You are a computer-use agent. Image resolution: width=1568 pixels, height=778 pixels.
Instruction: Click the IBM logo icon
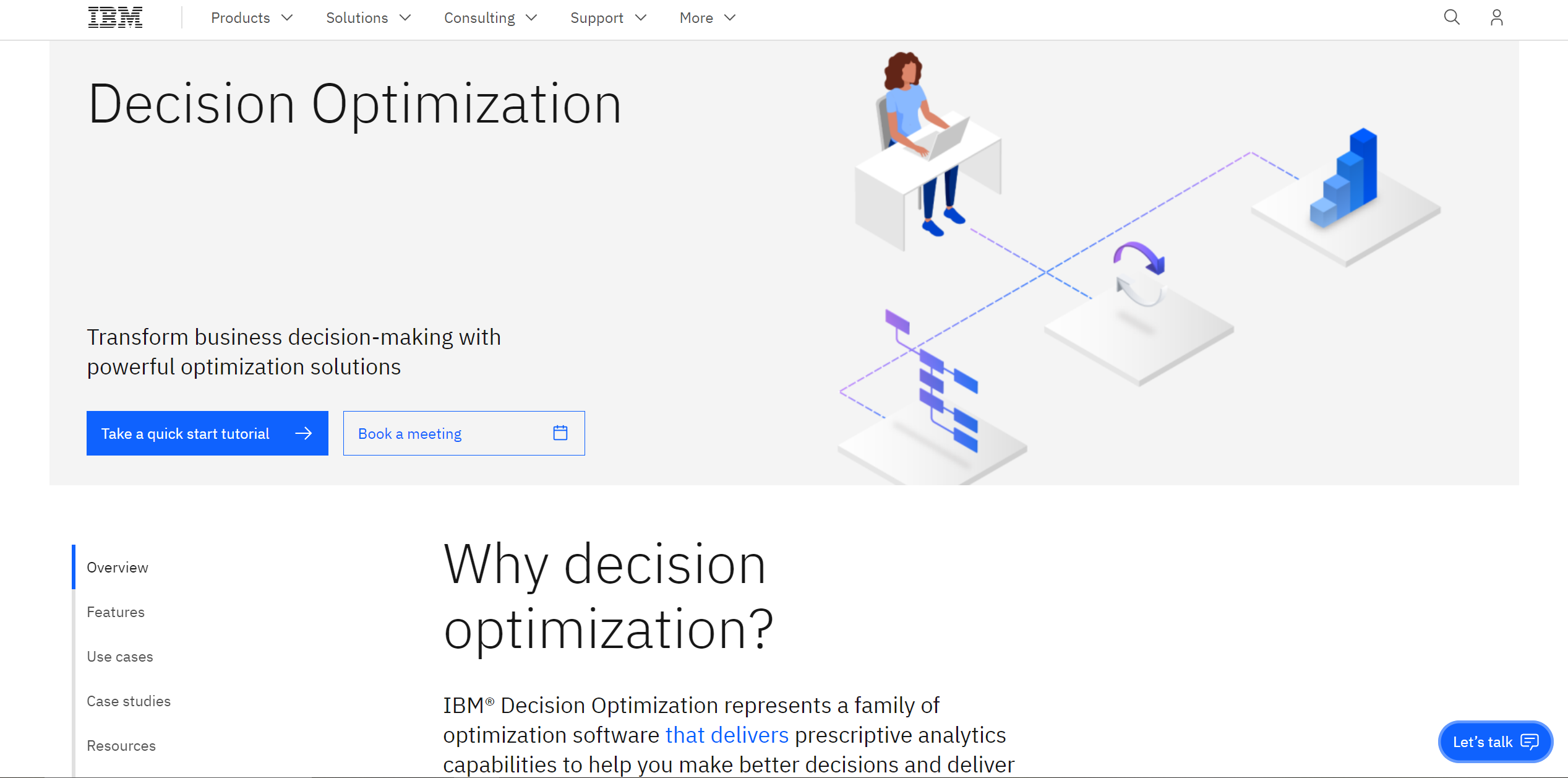pyautogui.click(x=113, y=18)
